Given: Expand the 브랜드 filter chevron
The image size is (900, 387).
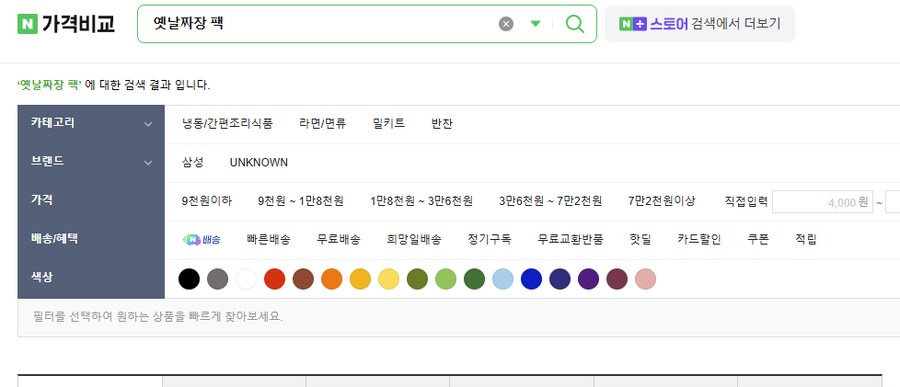Looking at the screenshot, I should [x=148, y=163].
